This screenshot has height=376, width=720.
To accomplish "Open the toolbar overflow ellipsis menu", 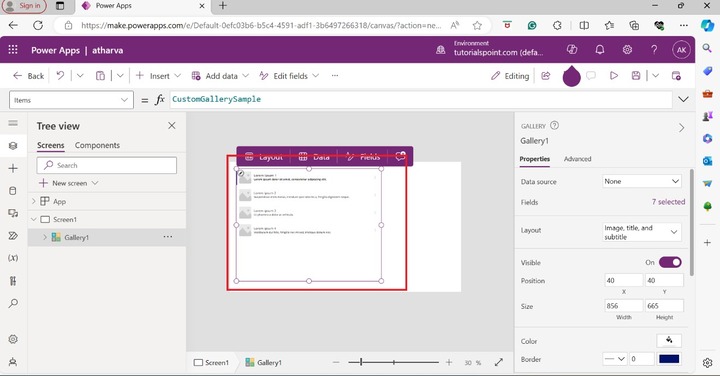I will coord(335,76).
